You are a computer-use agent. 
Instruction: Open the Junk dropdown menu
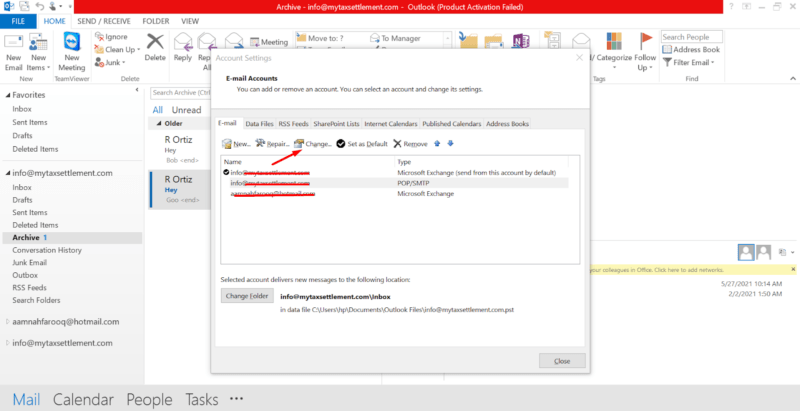tap(110, 62)
